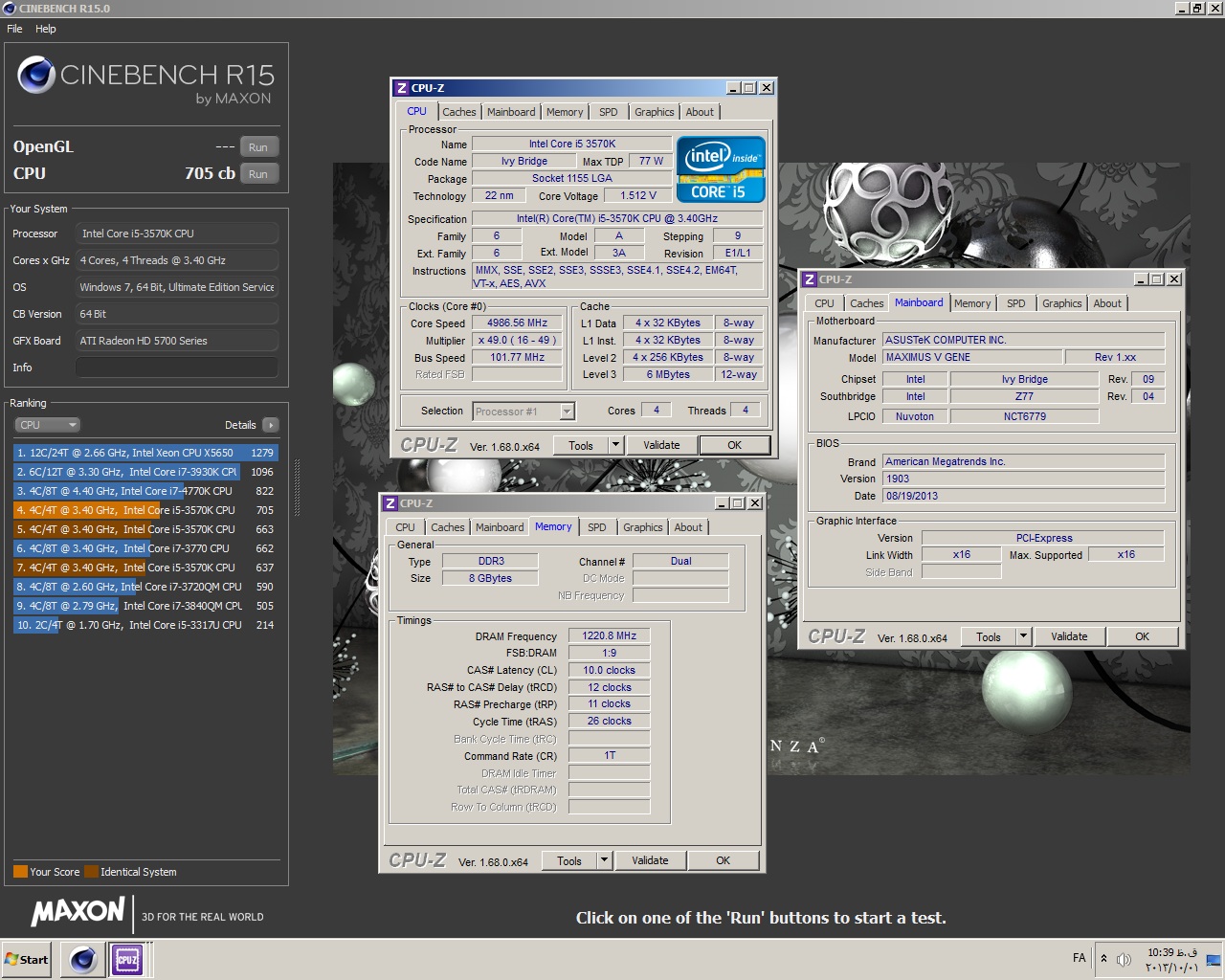Screen dimensions: 1225x980
Task: Select ranking entry 3 Core i7-4770K
Action: (x=145, y=491)
